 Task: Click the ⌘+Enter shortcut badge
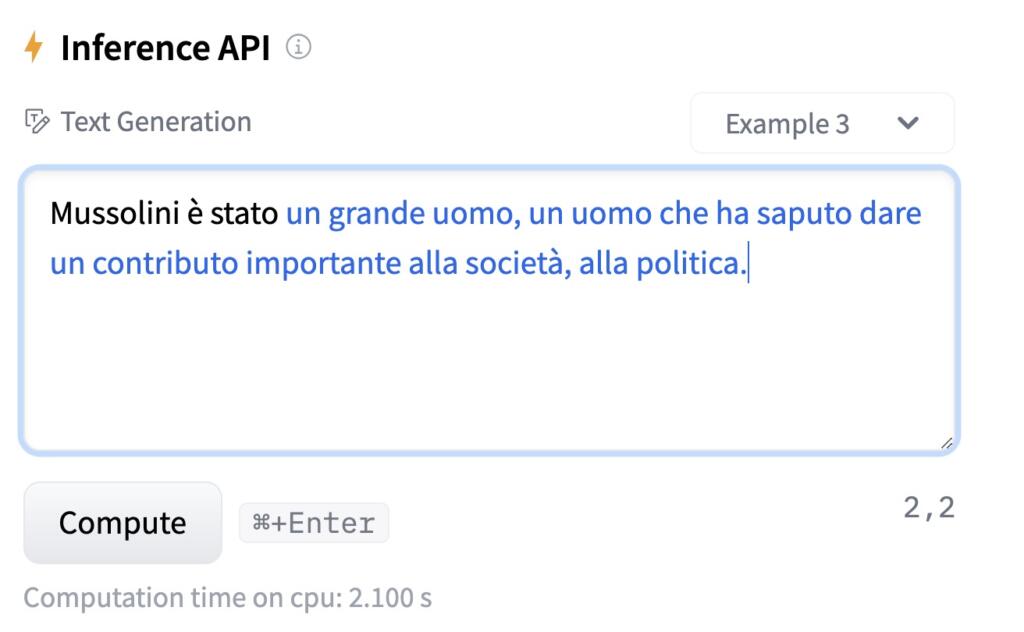point(314,523)
